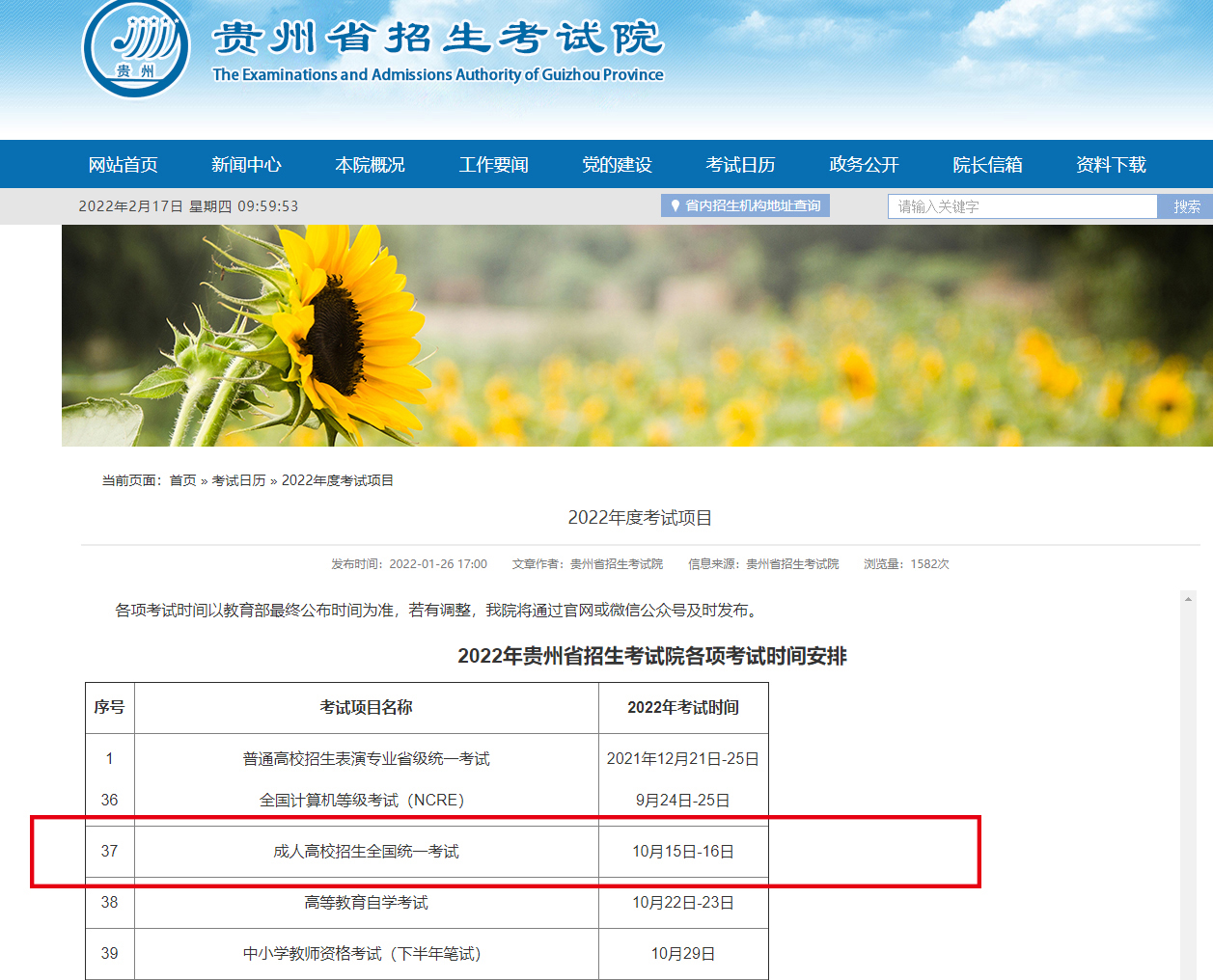Open the 院长信箱 mailbox page
The width and height of the screenshot is (1213, 980).
pos(986,164)
